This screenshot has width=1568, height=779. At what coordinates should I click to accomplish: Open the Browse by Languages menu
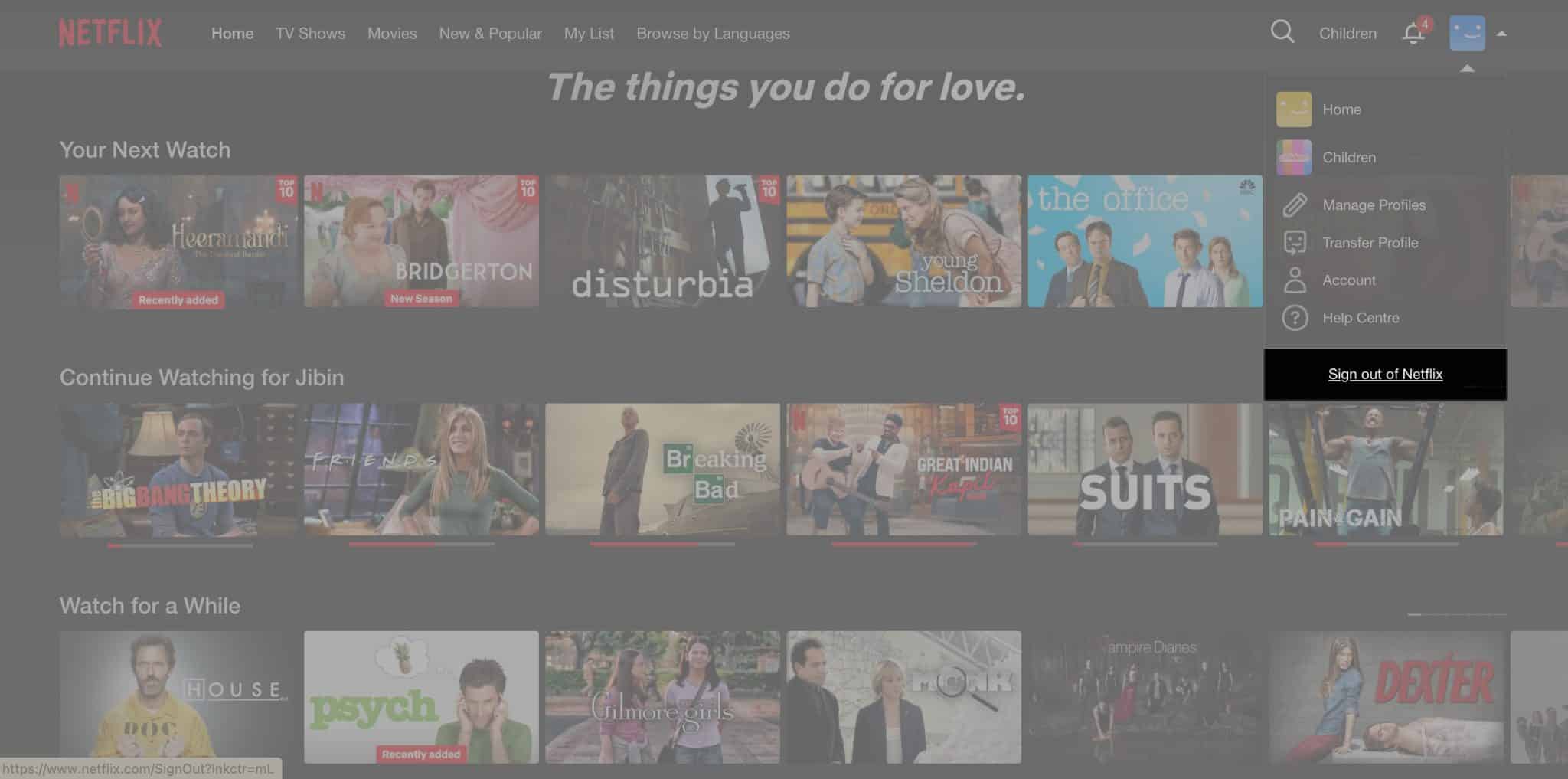pyautogui.click(x=713, y=33)
